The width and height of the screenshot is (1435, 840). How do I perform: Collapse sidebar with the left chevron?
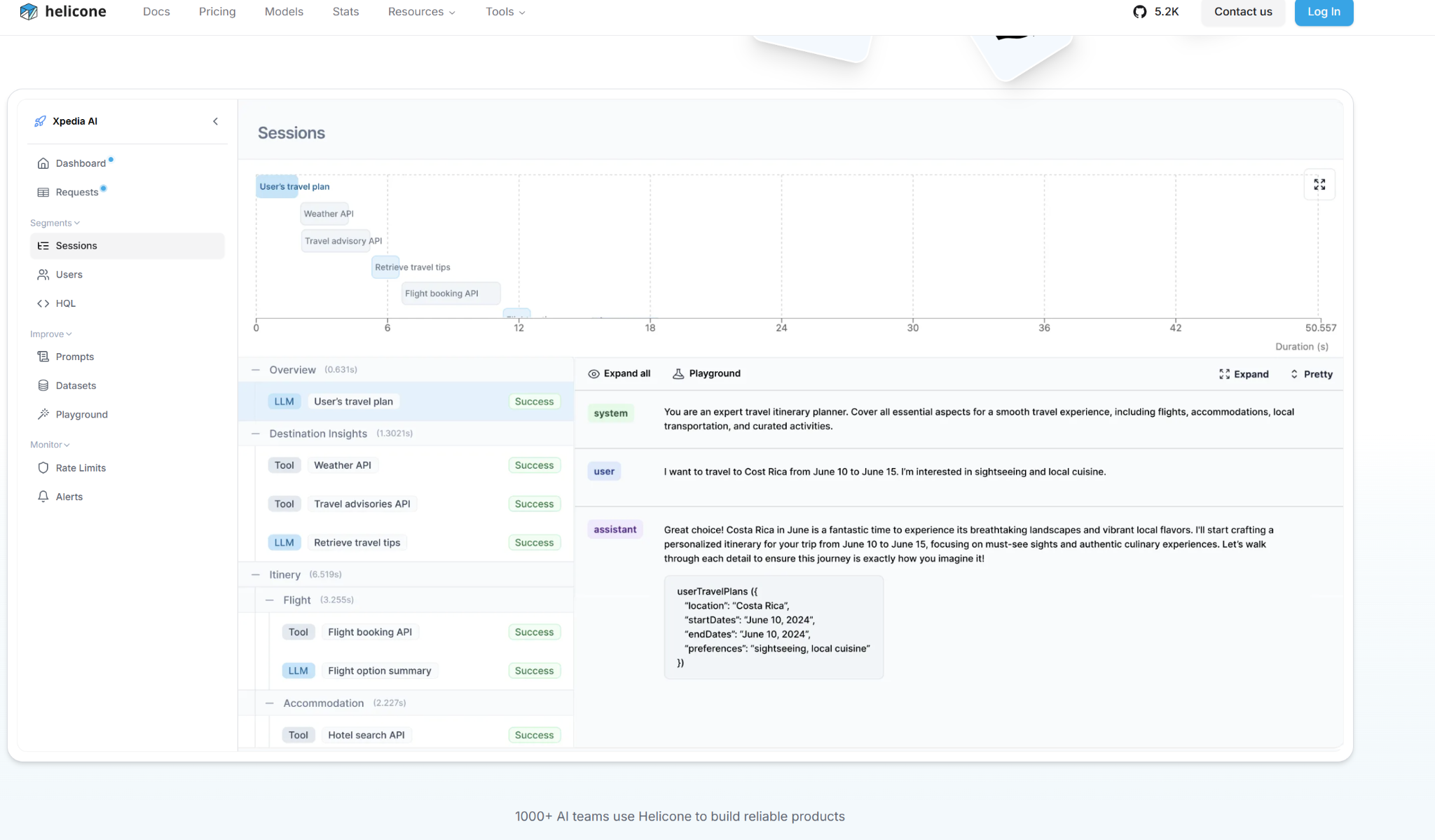coord(215,121)
